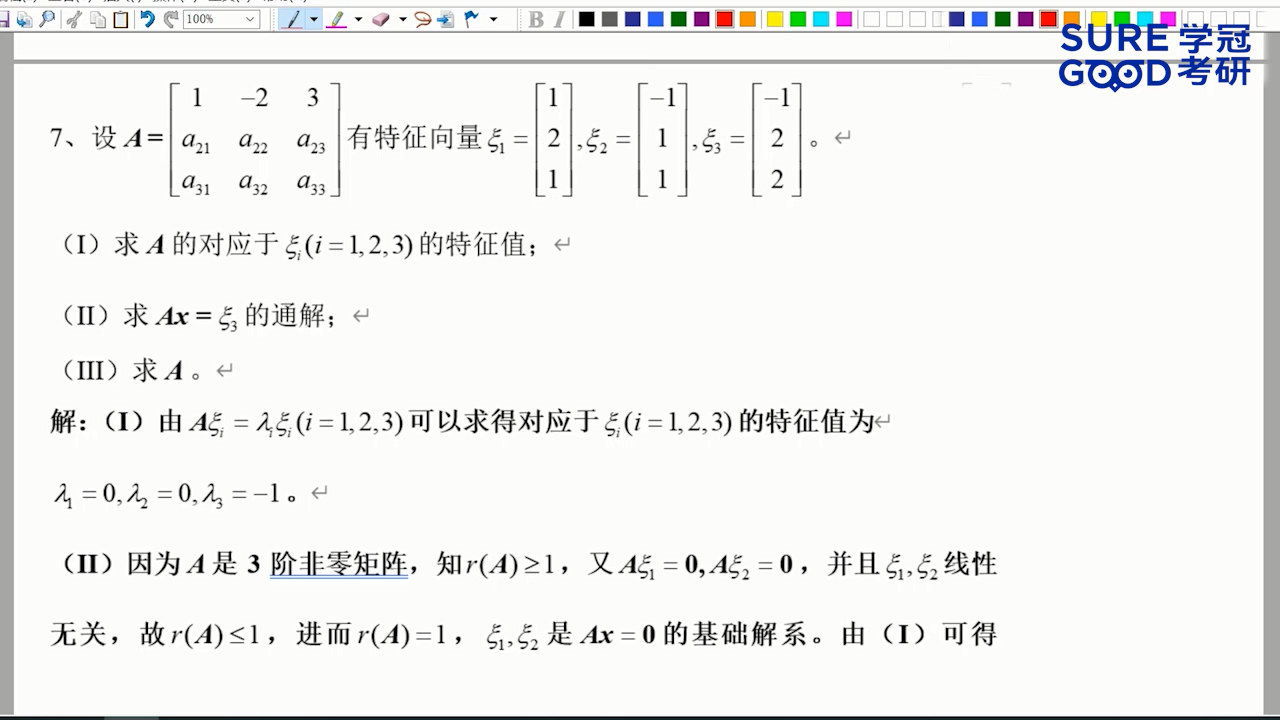Pick the selected red swatch in first color group
This screenshot has height=720, width=1280.
coord(724,19)
